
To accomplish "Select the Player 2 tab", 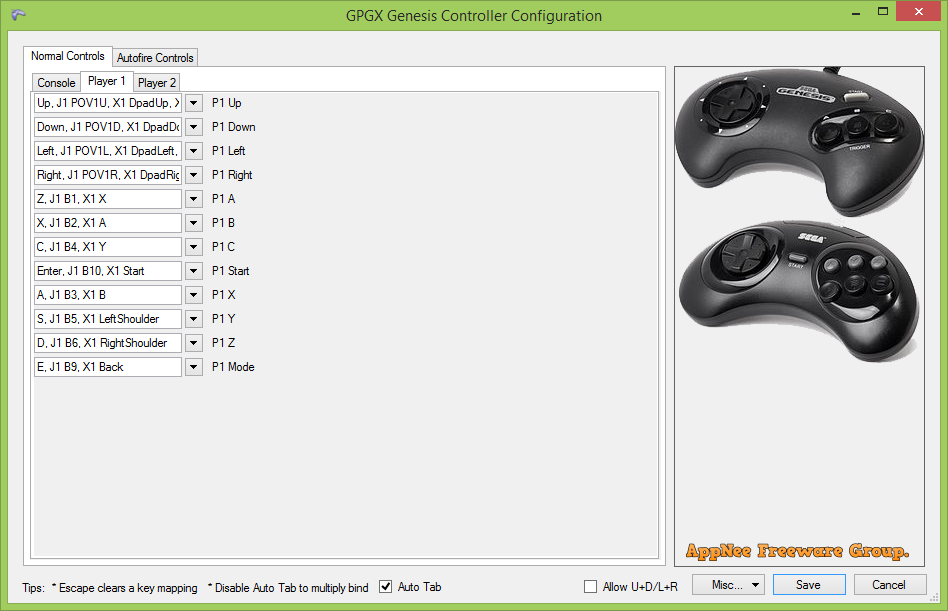I will pos(157,83).
